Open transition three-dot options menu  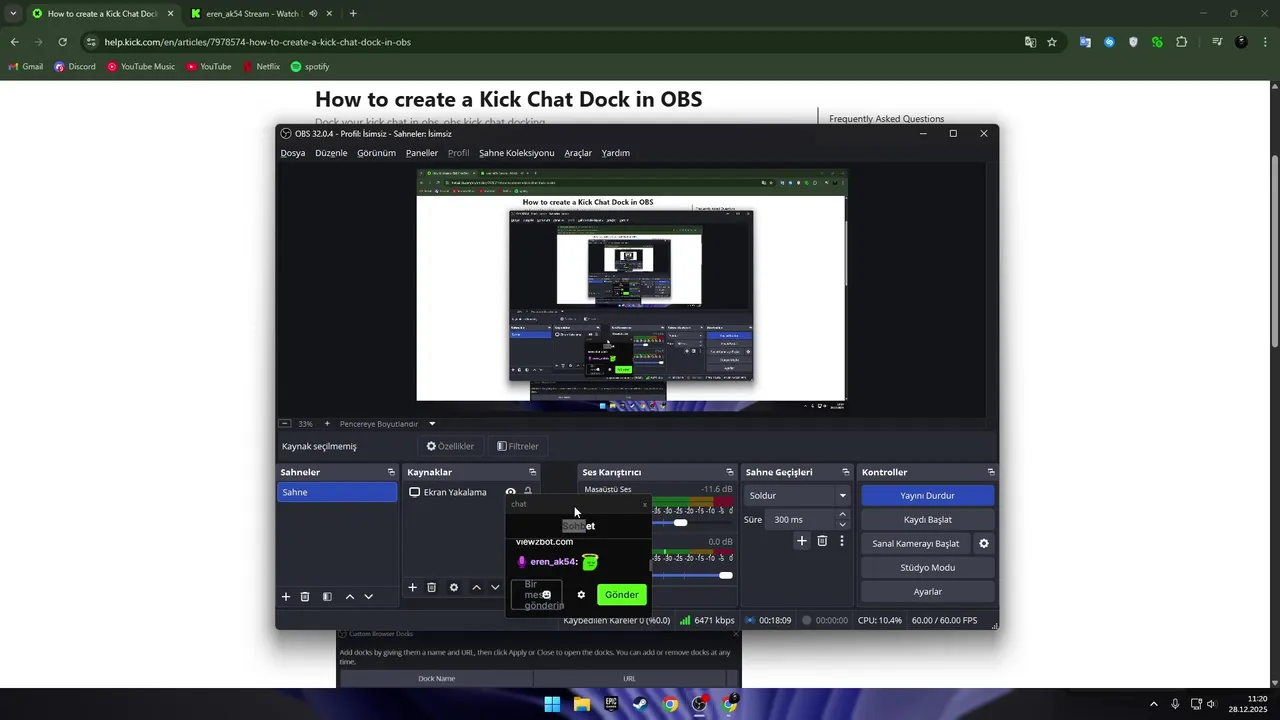842,541
